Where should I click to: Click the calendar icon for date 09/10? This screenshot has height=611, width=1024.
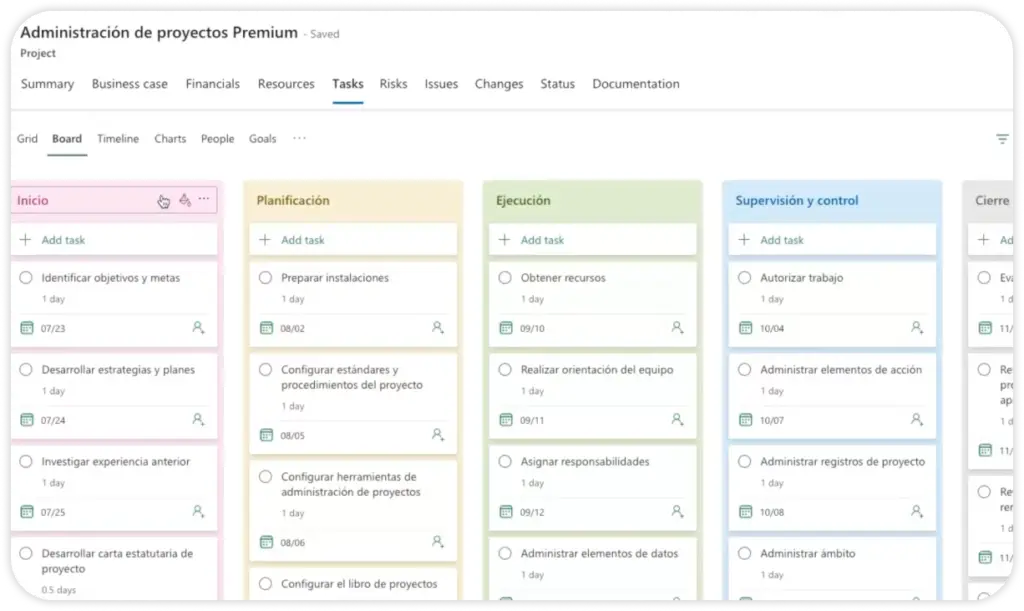tap(506, 328)
